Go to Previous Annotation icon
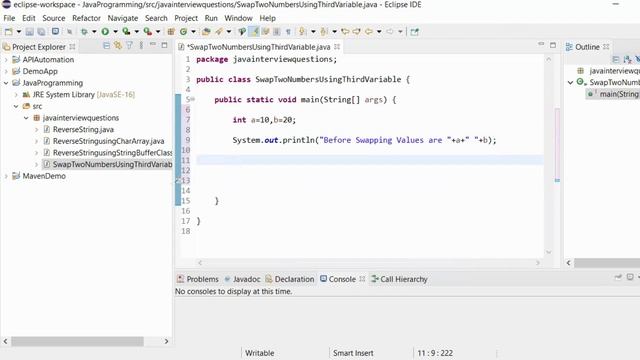The height and width of the screenshot is (360, 640). (x=324, y=31)
